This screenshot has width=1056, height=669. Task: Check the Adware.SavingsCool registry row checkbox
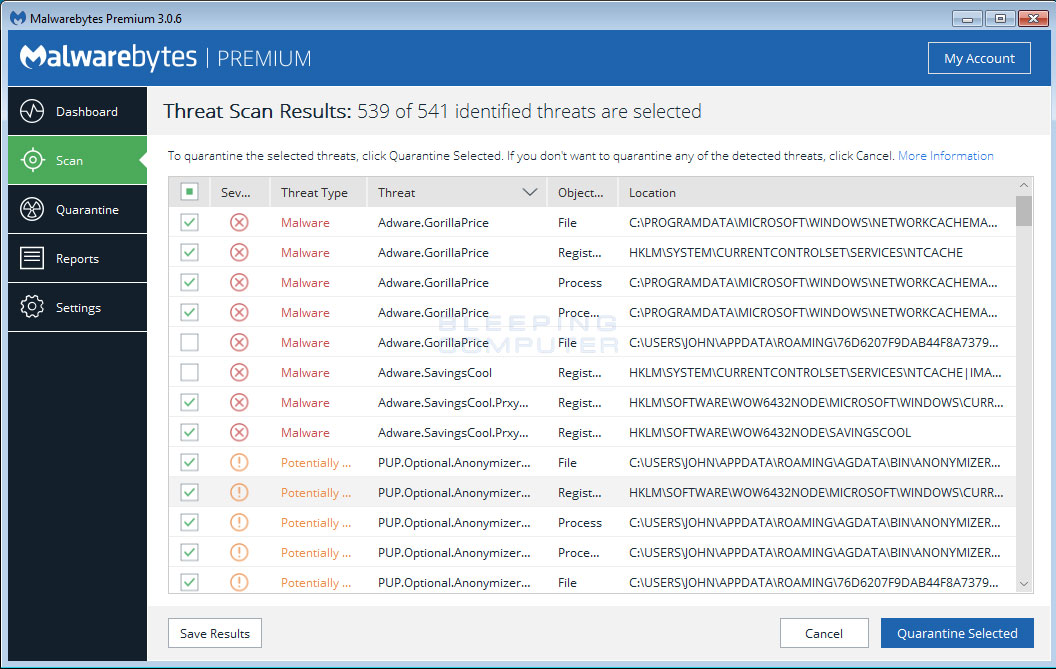click(189, 372)
